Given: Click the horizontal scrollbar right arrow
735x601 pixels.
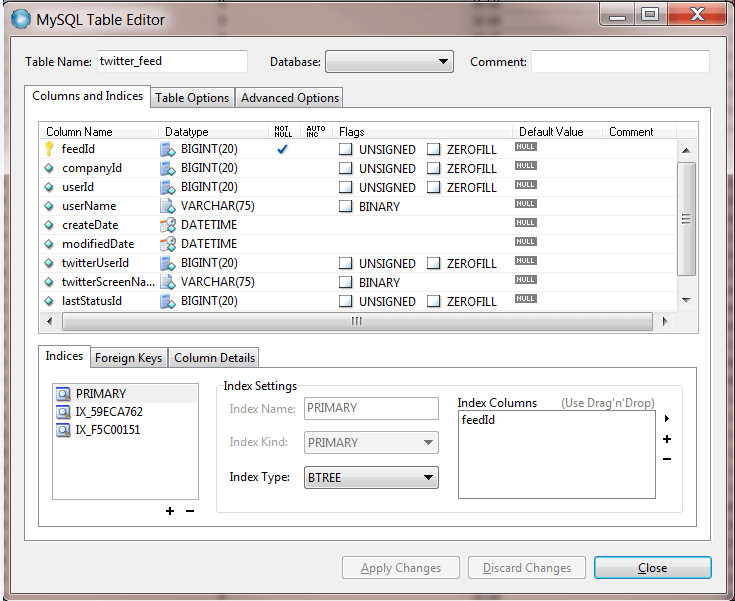Looking at the screenshot, I should [x=665, y=322].
